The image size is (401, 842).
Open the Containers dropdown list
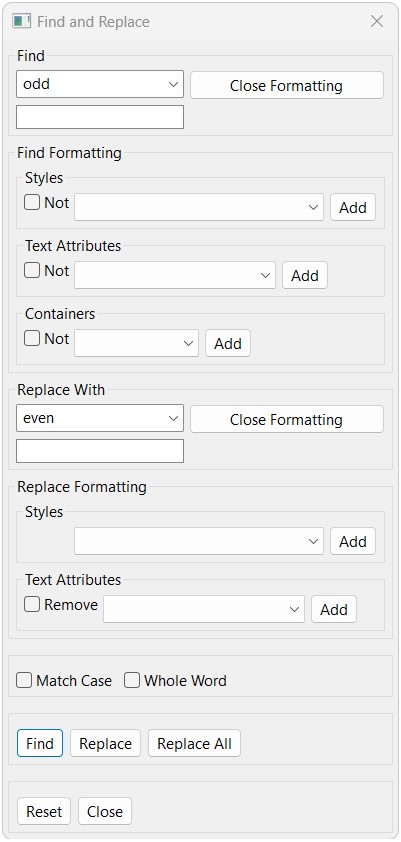[136, 343]
